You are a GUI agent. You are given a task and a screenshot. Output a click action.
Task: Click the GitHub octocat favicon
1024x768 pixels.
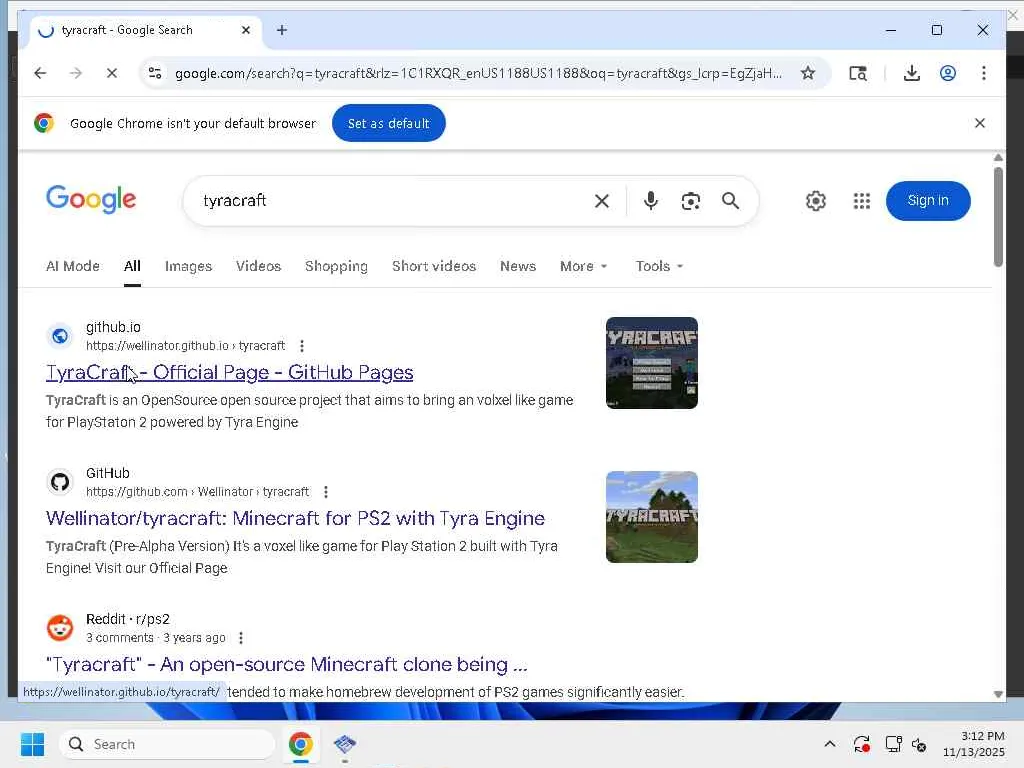click(60, 482)
